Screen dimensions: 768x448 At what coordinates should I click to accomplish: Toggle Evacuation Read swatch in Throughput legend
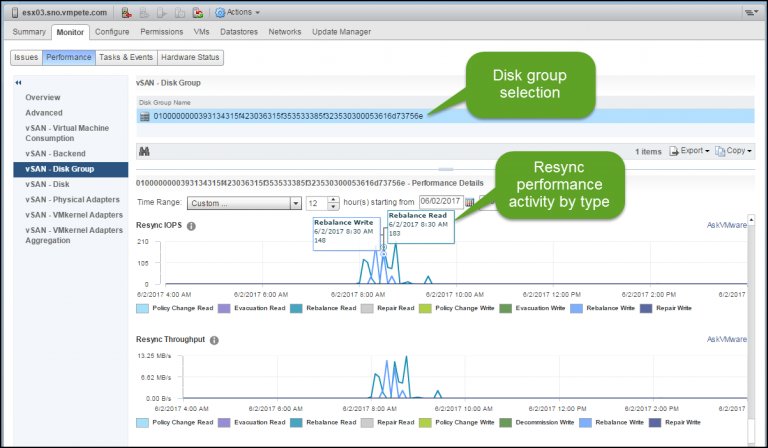click(x=224, y=423)
